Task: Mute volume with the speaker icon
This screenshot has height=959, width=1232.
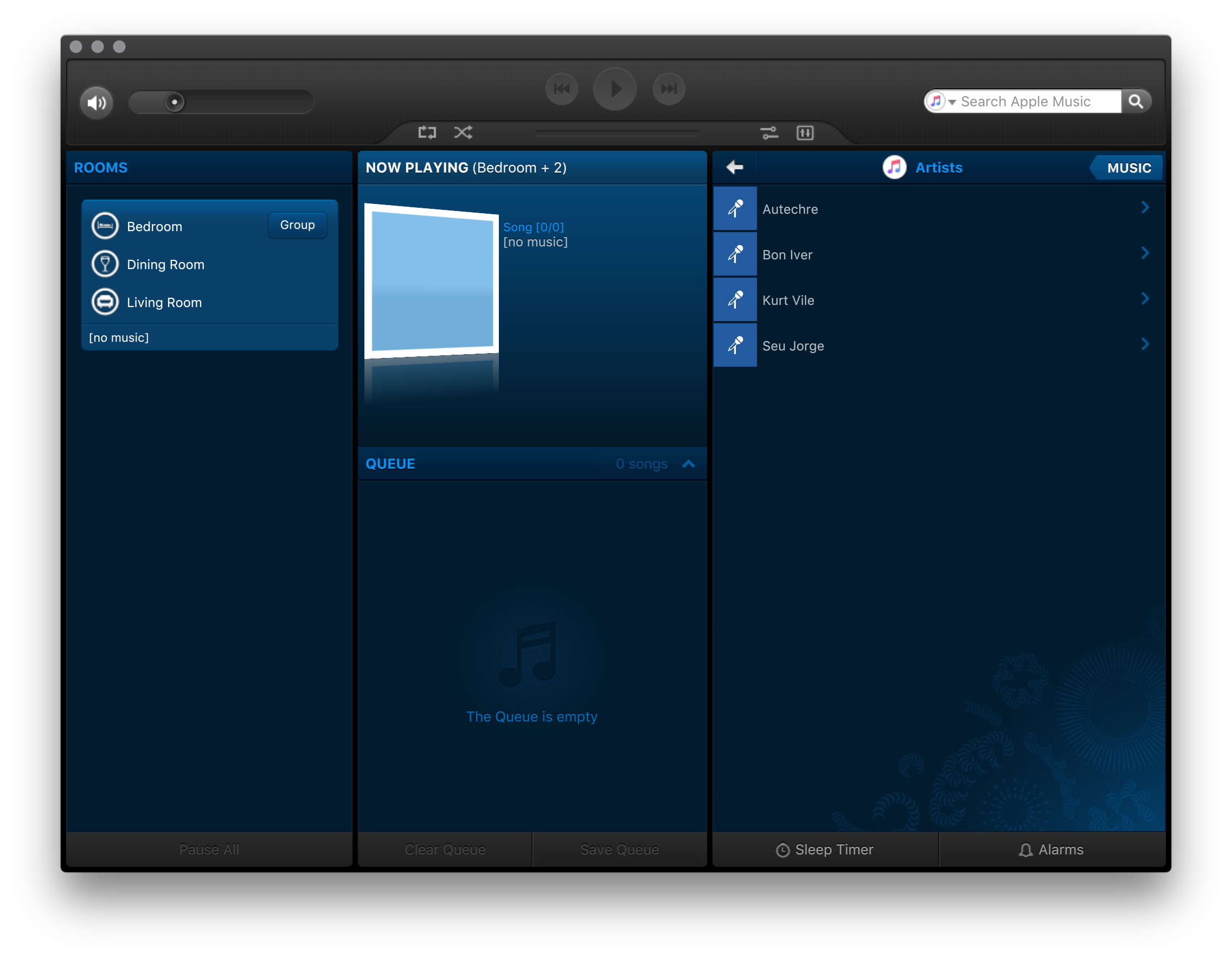Action: coord(97,102)
